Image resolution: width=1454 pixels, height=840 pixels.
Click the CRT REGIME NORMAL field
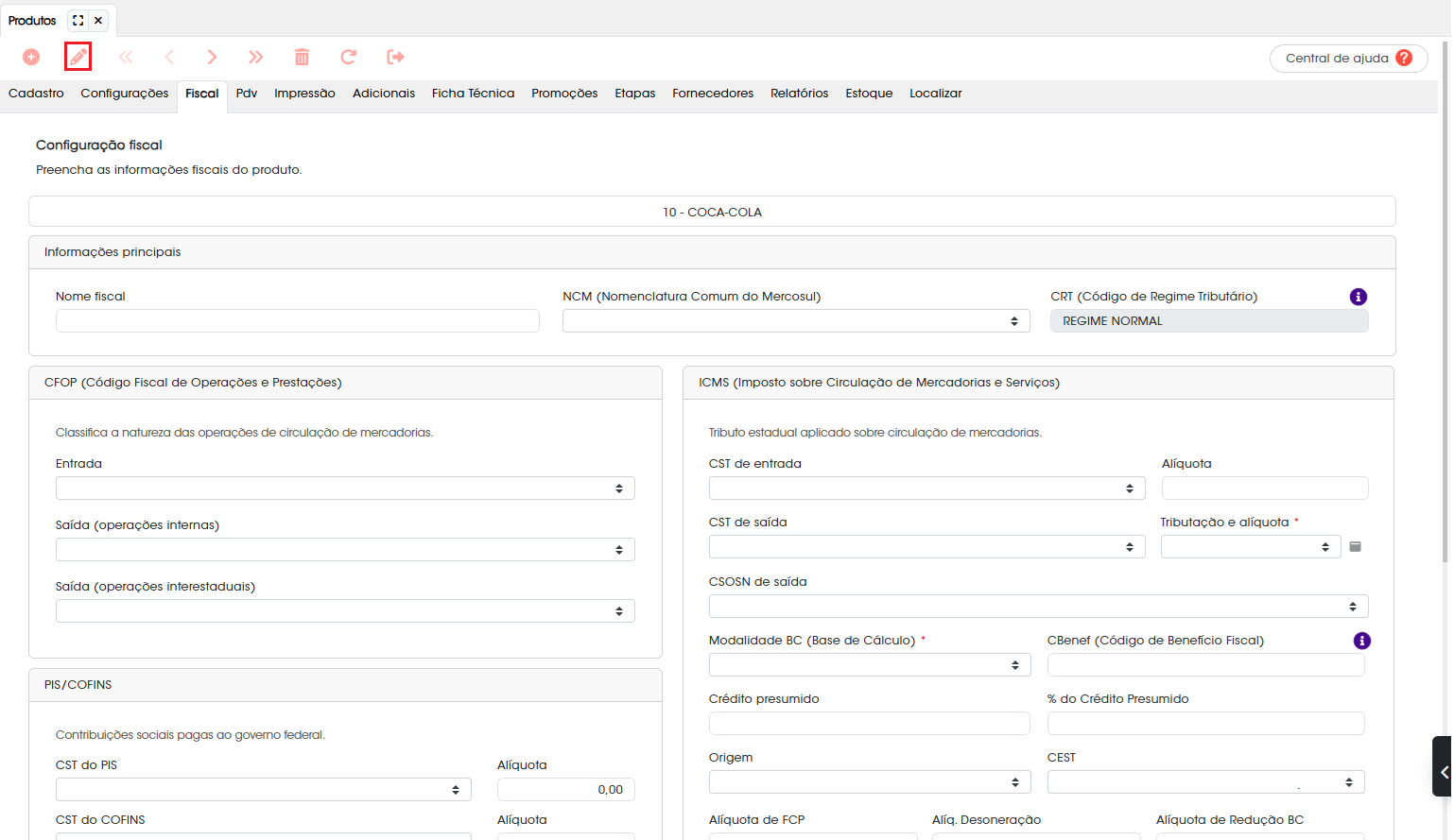(1209, 321)
